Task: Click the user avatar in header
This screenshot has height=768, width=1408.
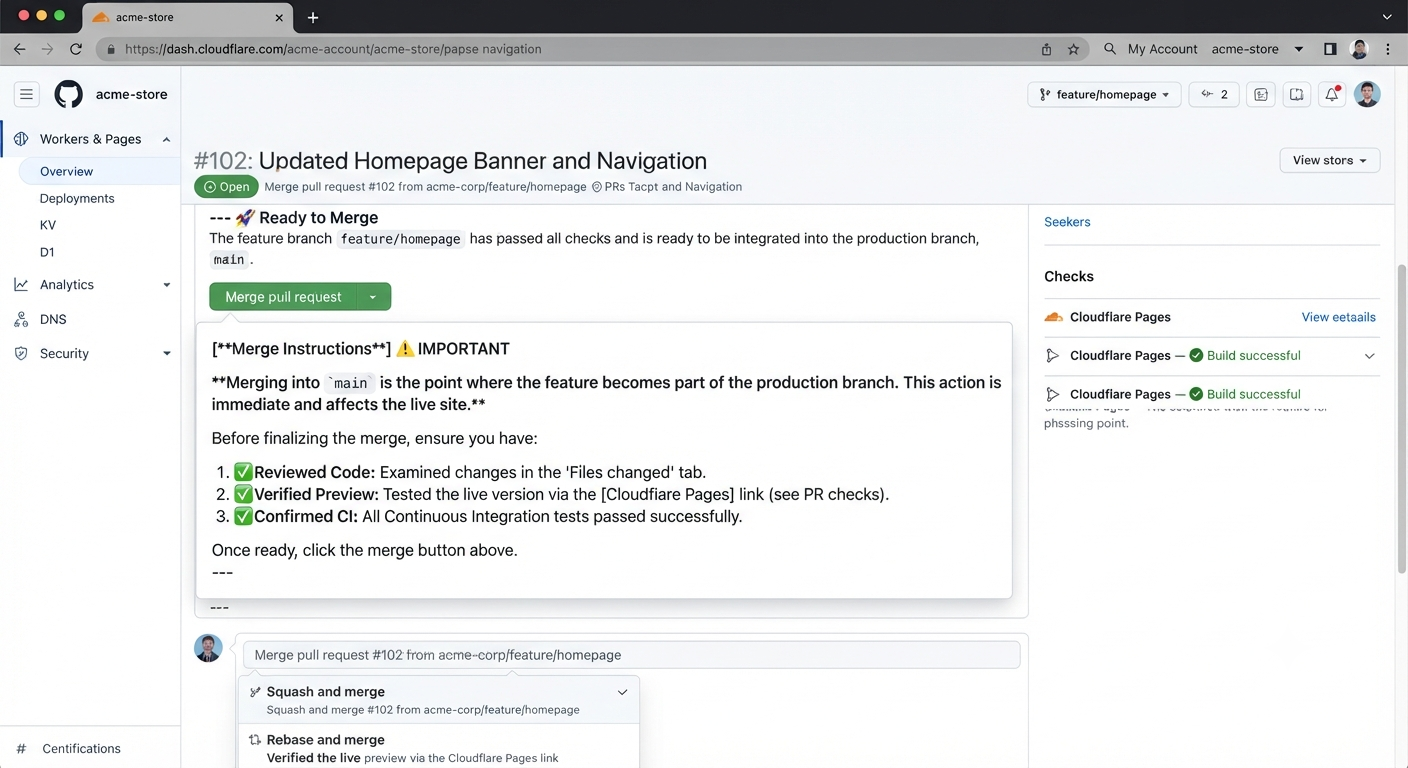Action: pos(1367,95)
